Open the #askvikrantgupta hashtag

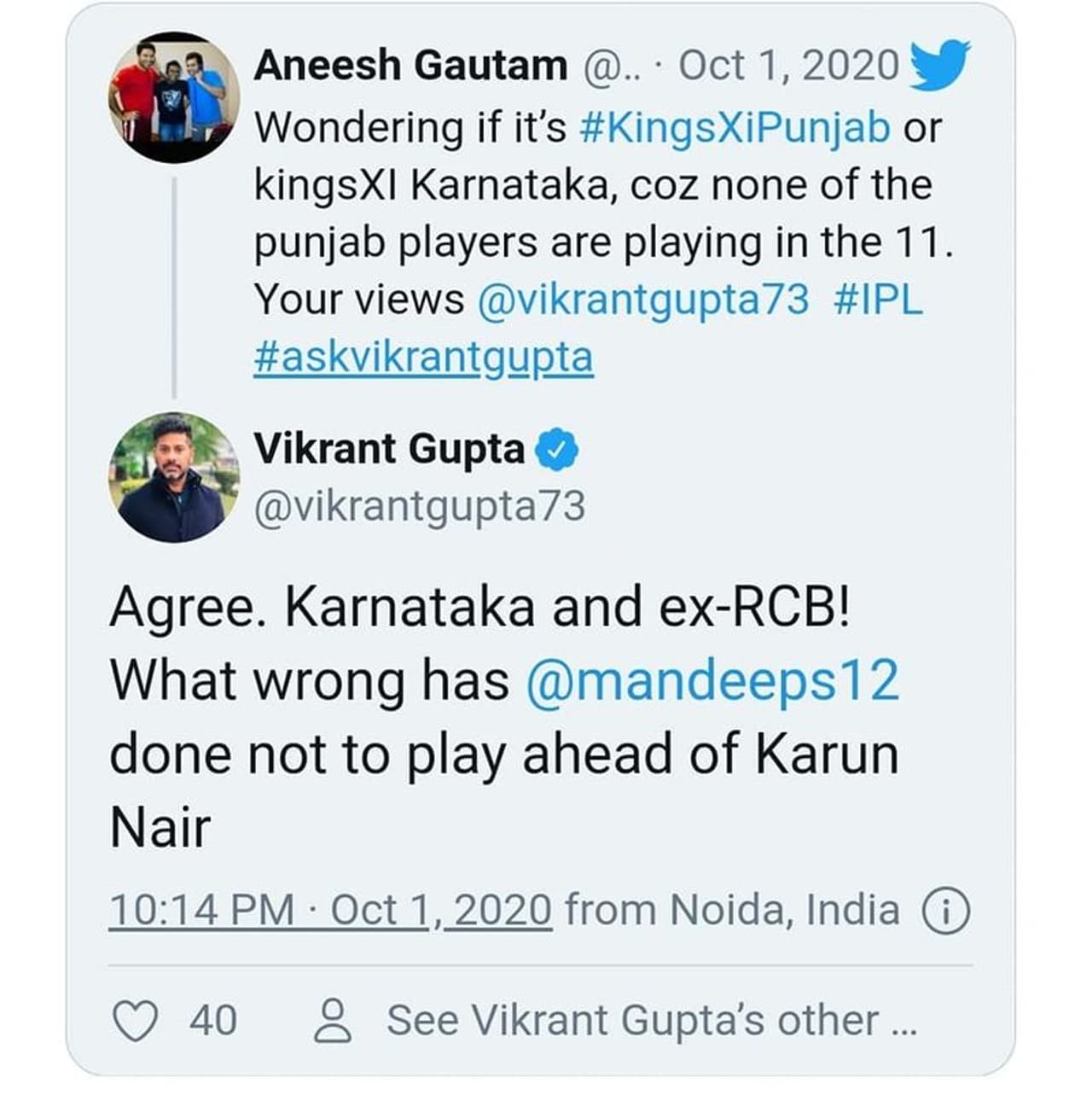423,357
